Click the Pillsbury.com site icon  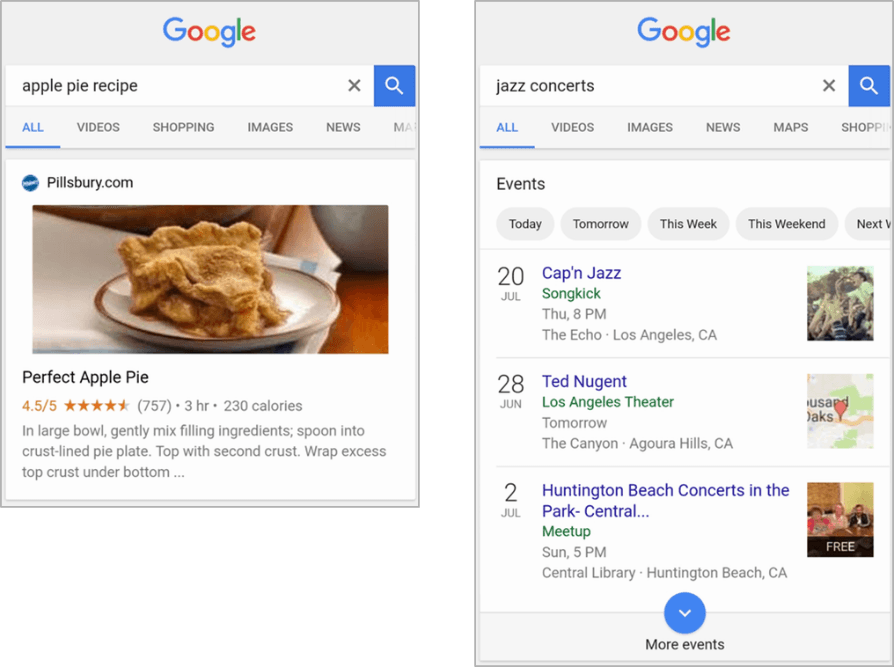(x=30, y=183)
